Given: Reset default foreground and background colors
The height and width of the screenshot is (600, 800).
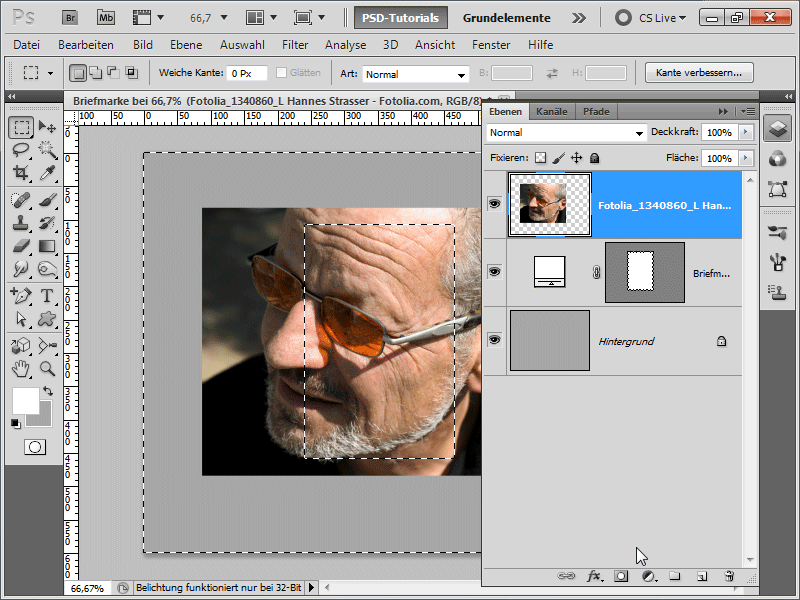Looking at the screenshot, I should 15,423.
